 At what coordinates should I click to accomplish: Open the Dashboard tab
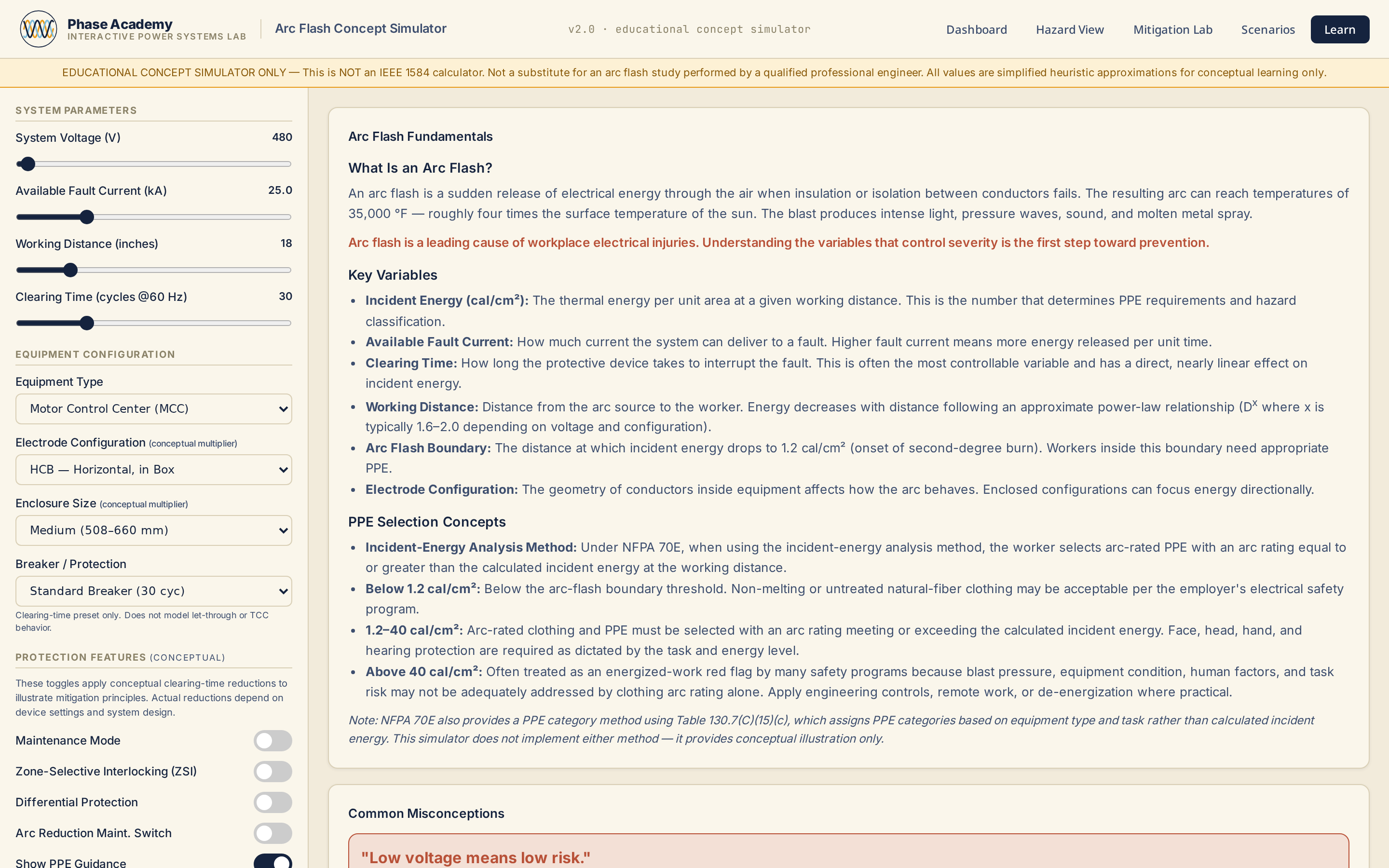(x=976, y=29)
